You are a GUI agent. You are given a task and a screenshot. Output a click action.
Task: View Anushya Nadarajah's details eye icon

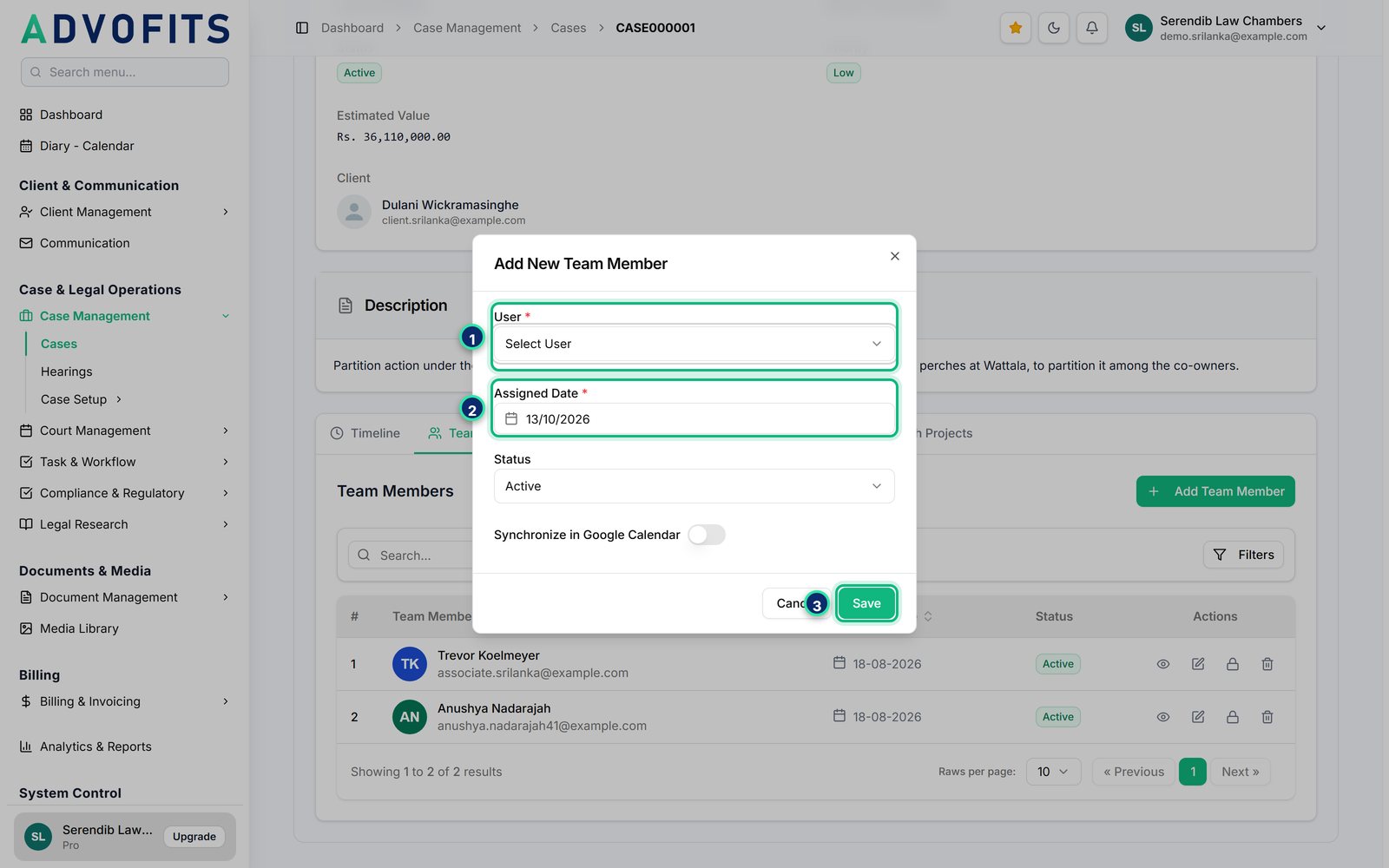click(1163, 717)
